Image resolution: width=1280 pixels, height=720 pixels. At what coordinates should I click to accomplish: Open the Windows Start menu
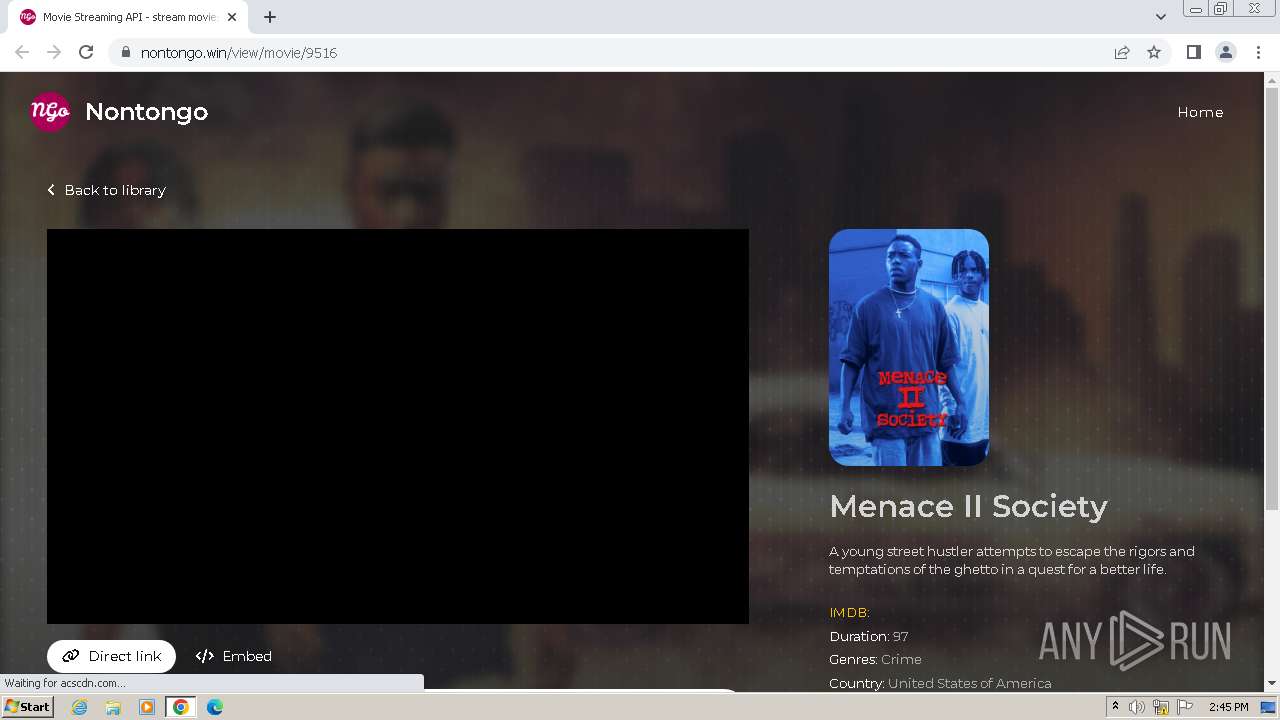point(28,707)
